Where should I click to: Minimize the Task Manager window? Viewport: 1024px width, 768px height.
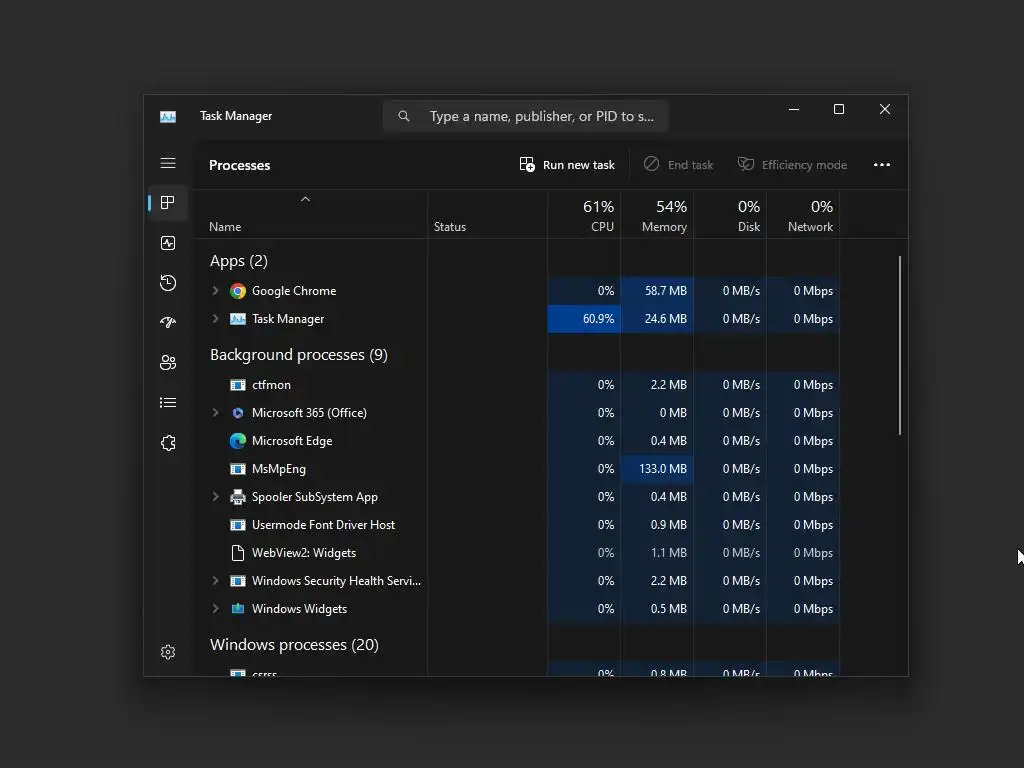point(794,109)
